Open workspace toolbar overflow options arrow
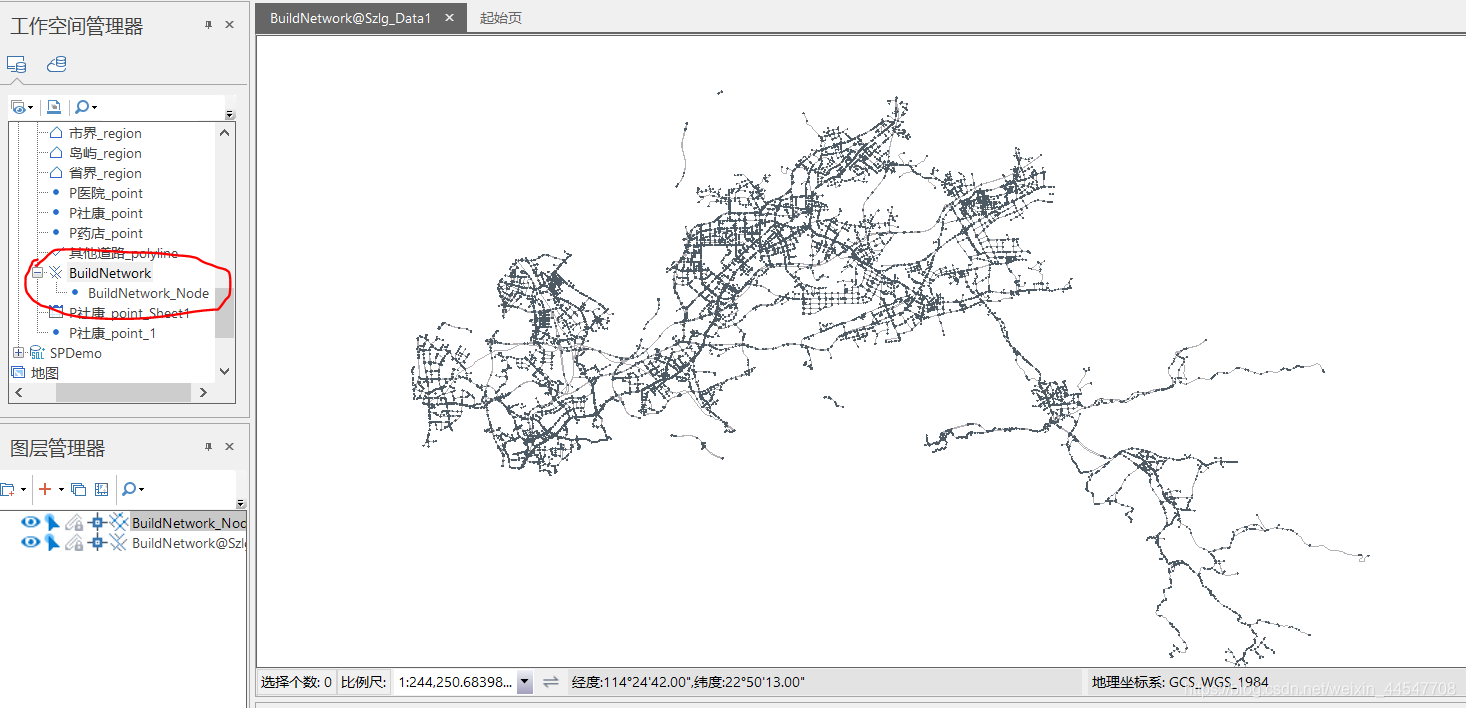The height and width of the screenshot is (708, 1466). pyautogui.click(x=230, y=114)
